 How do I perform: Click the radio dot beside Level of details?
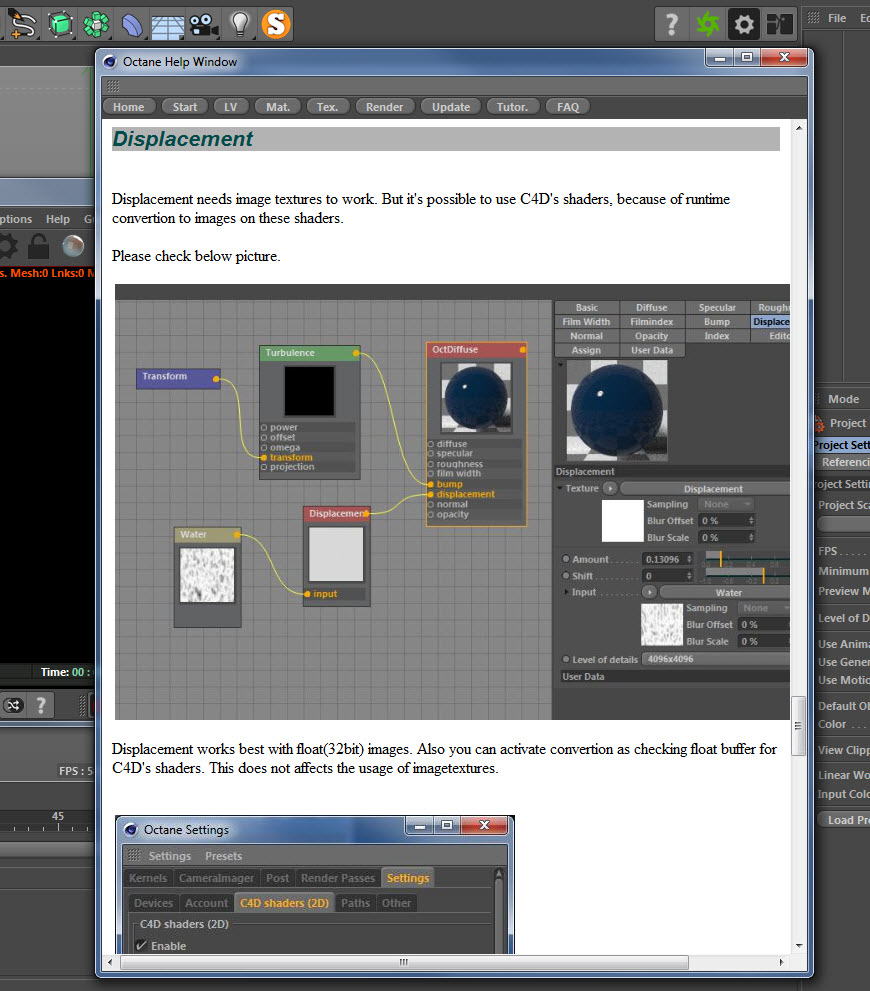[x=566, y=659]
